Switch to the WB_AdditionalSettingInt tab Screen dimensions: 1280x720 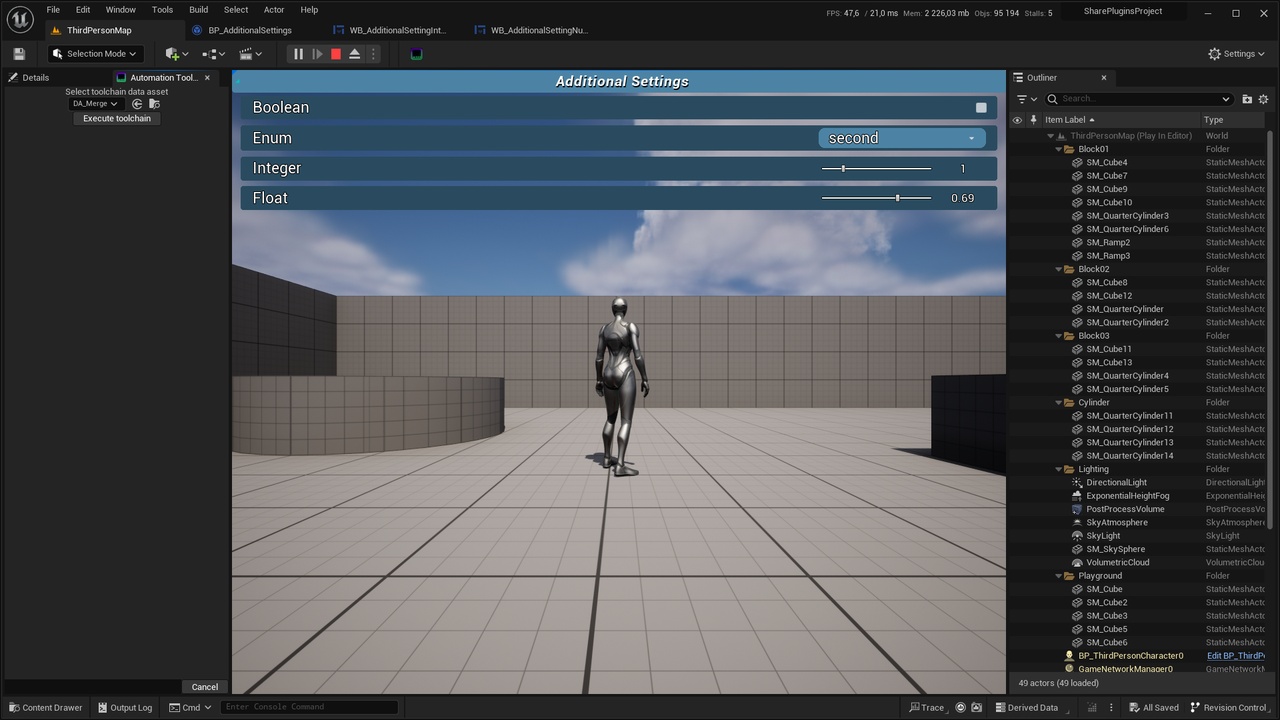(x=397, y=30)
